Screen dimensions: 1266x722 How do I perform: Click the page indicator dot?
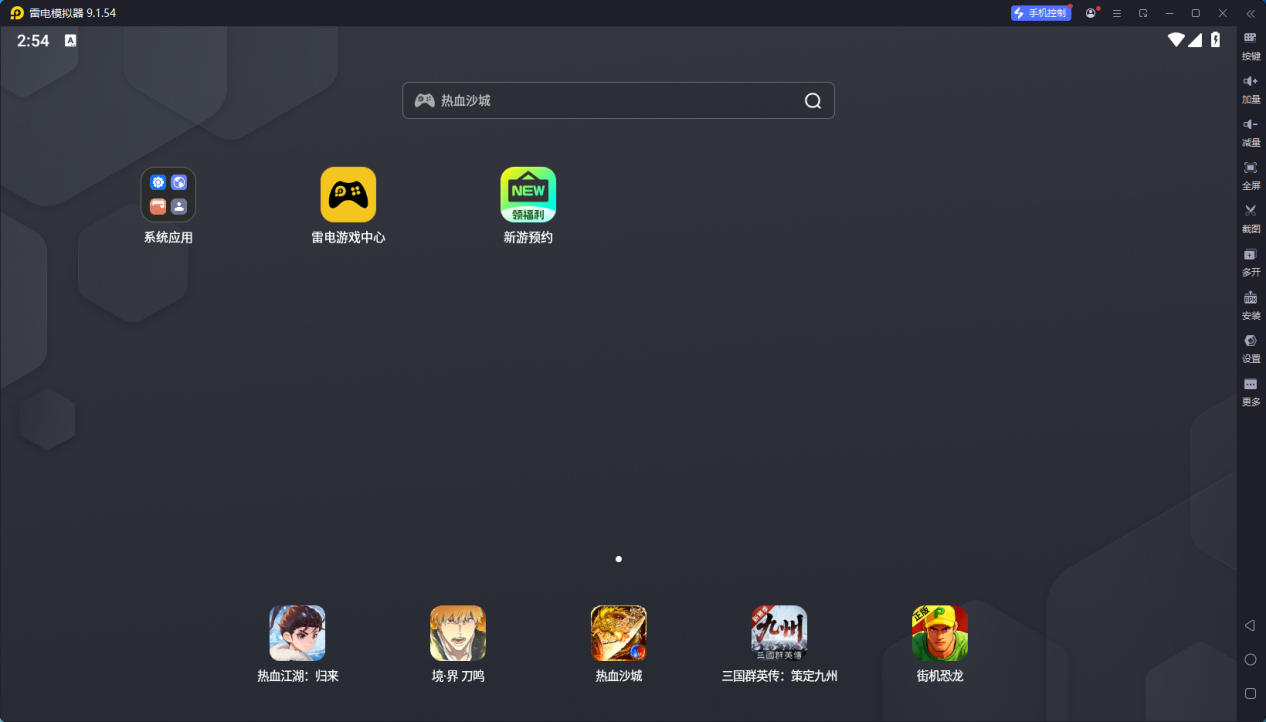tap(619, 559)
